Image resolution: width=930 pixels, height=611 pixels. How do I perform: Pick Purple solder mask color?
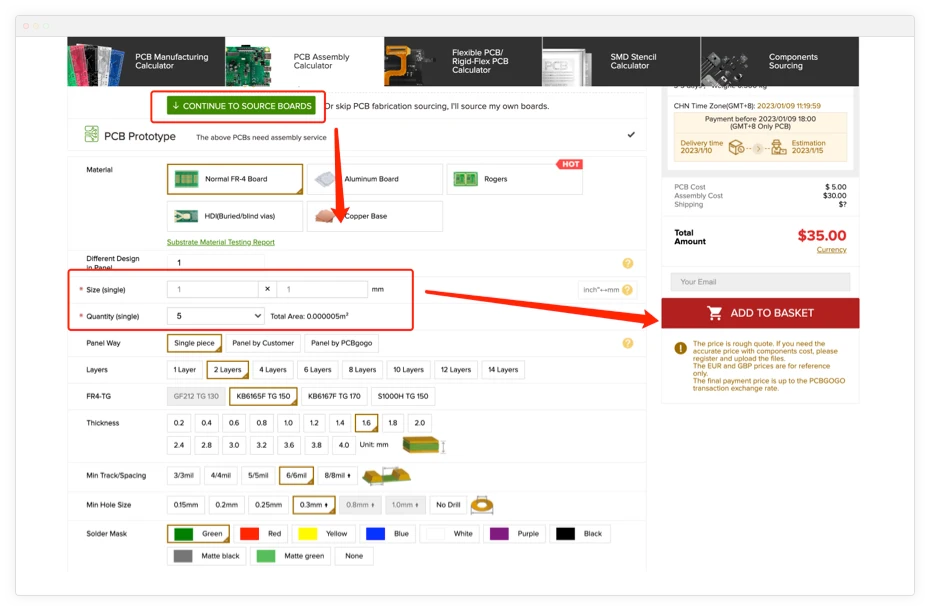click(x=515, y=534)
